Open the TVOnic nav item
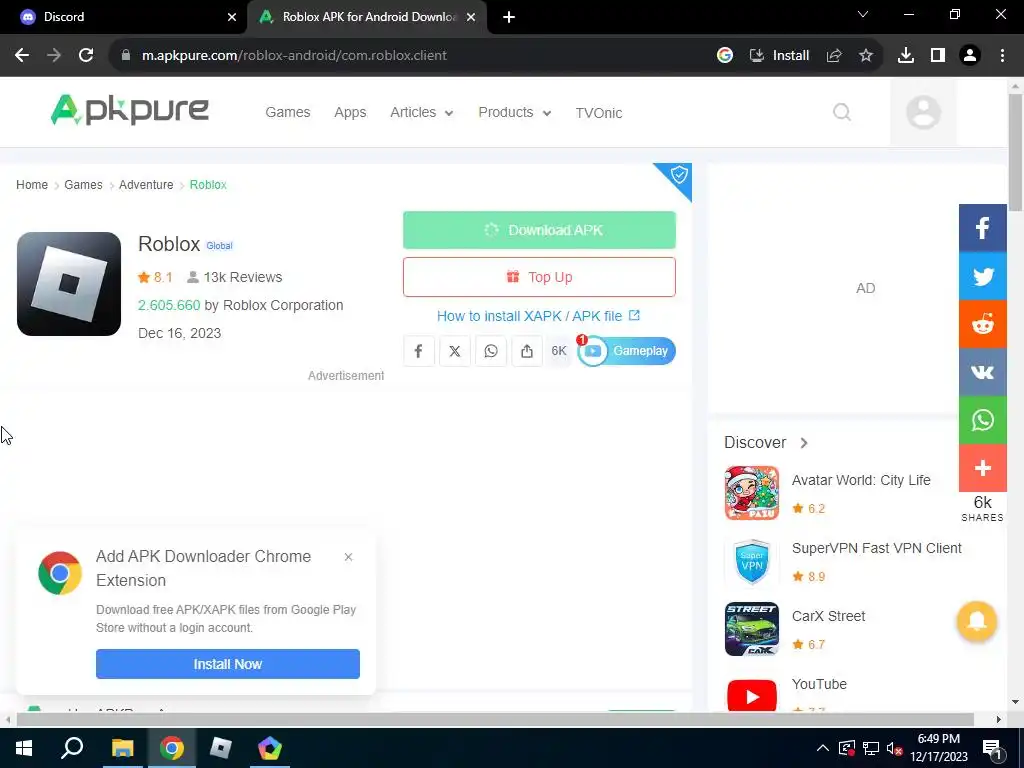The height and width of the screenshot is (768, 1024). tap(599, 113)
